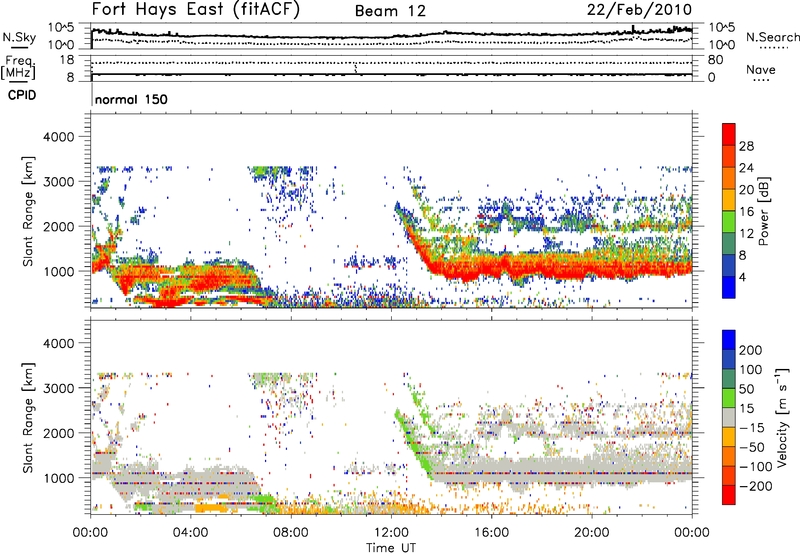Click the '08:00' time tick label

pyautogui.click(x=290, y=533)
